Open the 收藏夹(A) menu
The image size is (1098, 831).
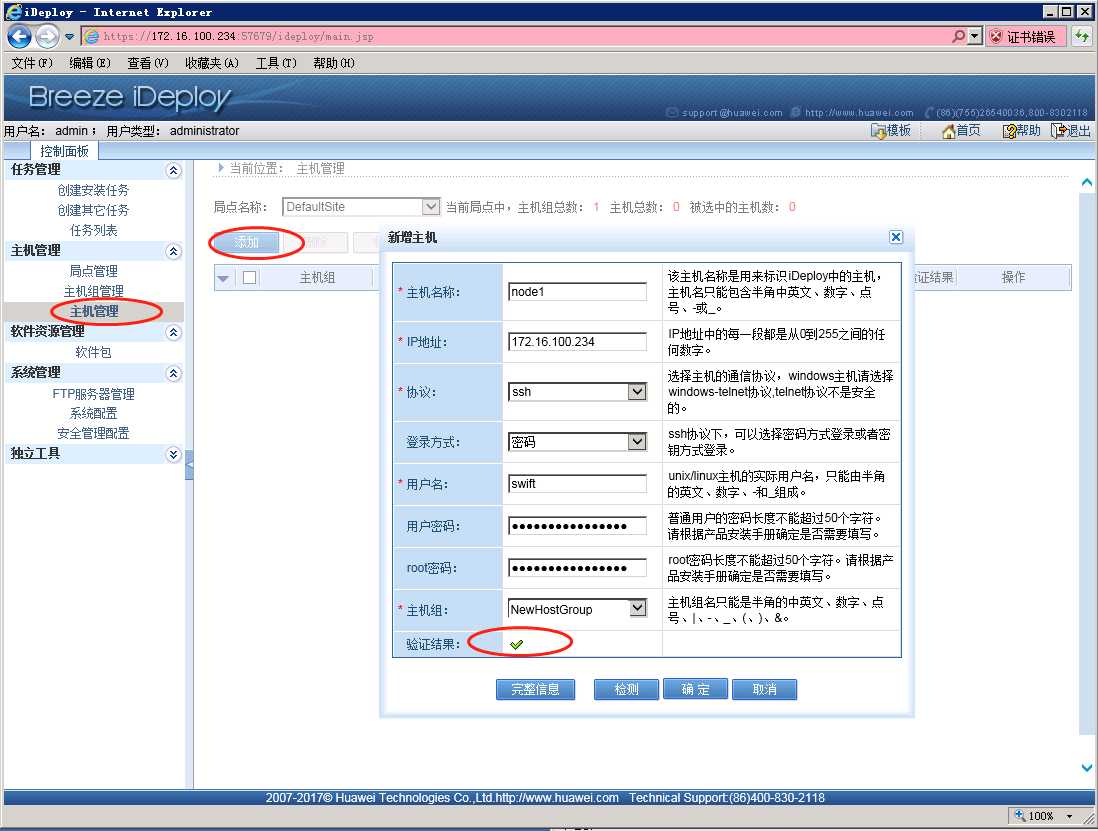[211, 63]
